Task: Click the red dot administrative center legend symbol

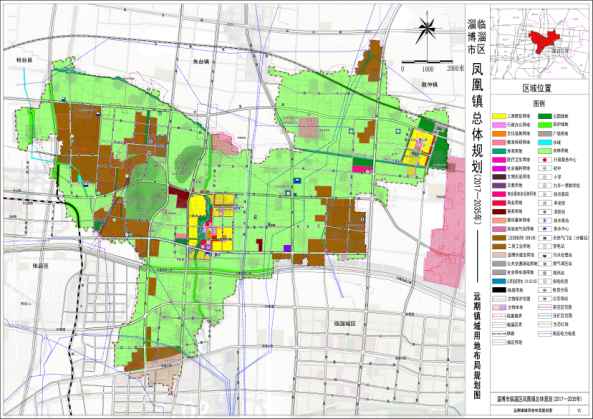Action: click(545, 159)
